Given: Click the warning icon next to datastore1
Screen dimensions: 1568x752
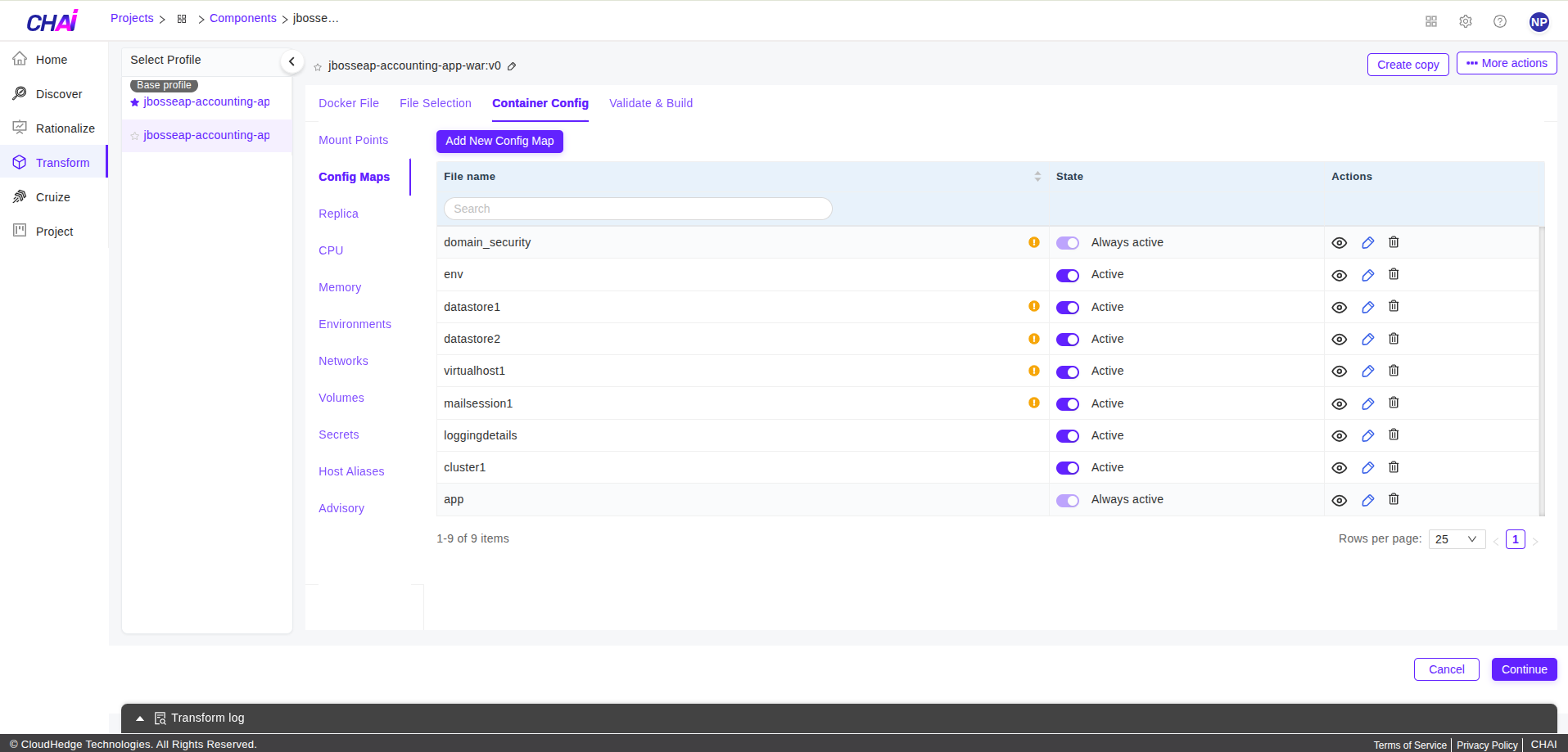Looking at the screenshot, I should (x=1034, y=307).
